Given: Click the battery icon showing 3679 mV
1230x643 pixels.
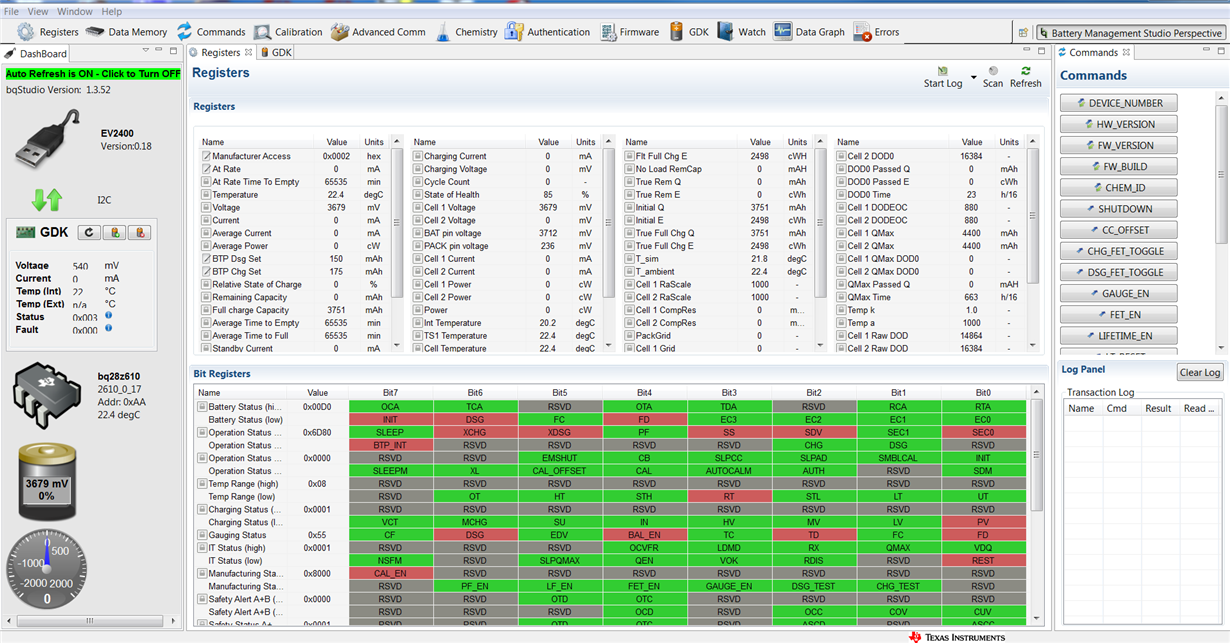Looking at the screenshot, I should coord(46,484).
